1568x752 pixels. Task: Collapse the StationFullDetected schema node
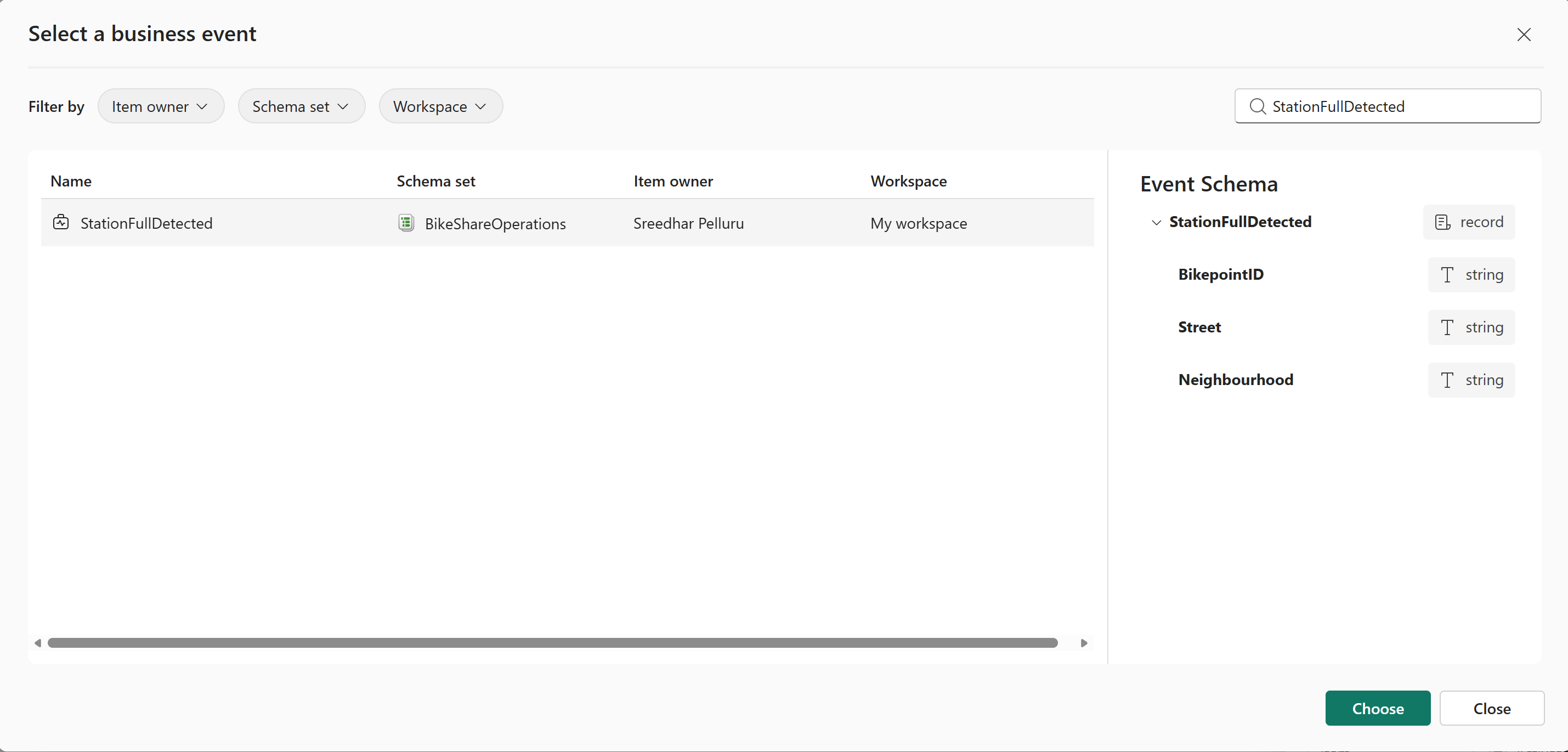click(1156, 222)
